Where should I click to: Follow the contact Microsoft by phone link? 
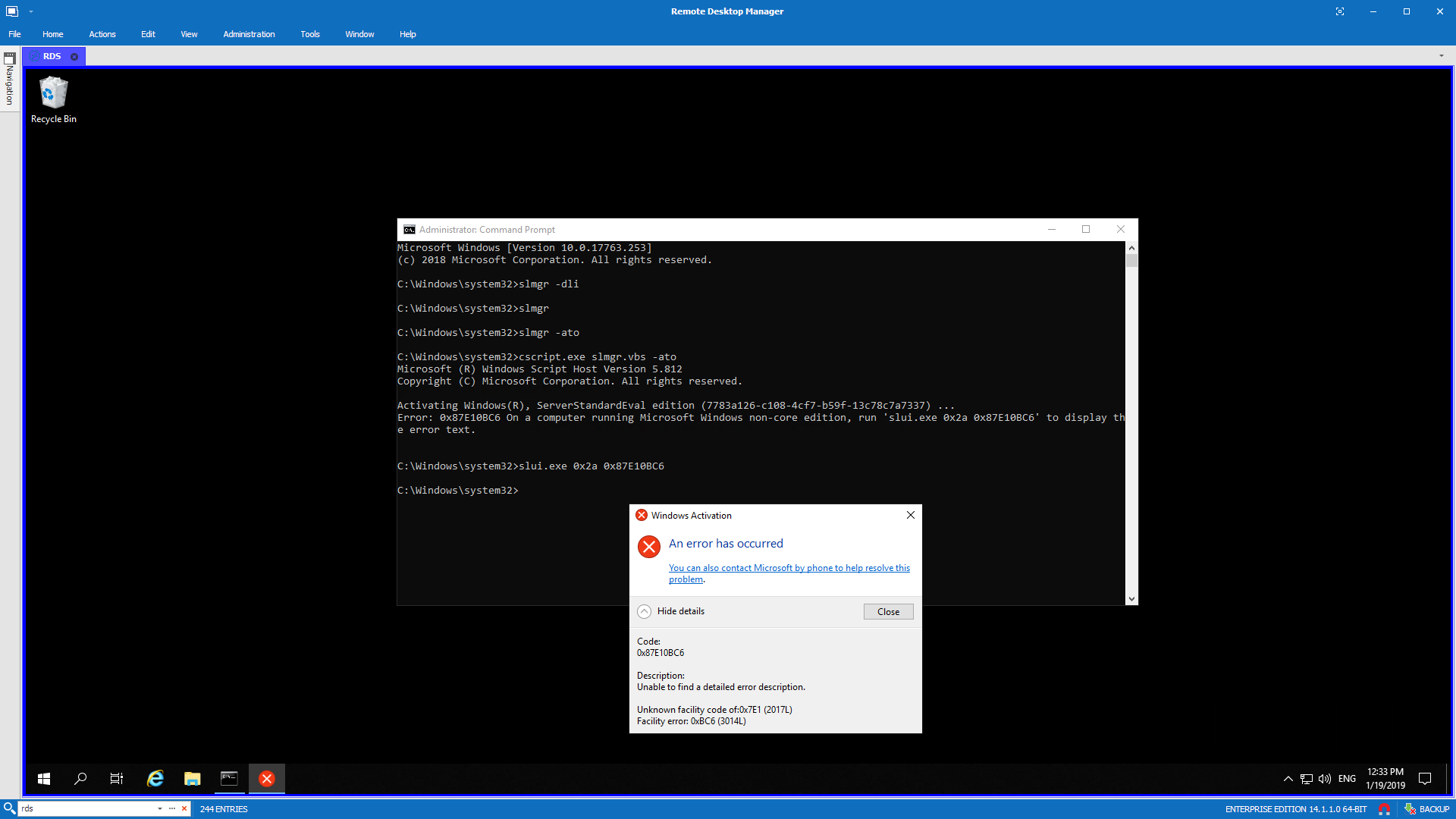coord(789,567)
